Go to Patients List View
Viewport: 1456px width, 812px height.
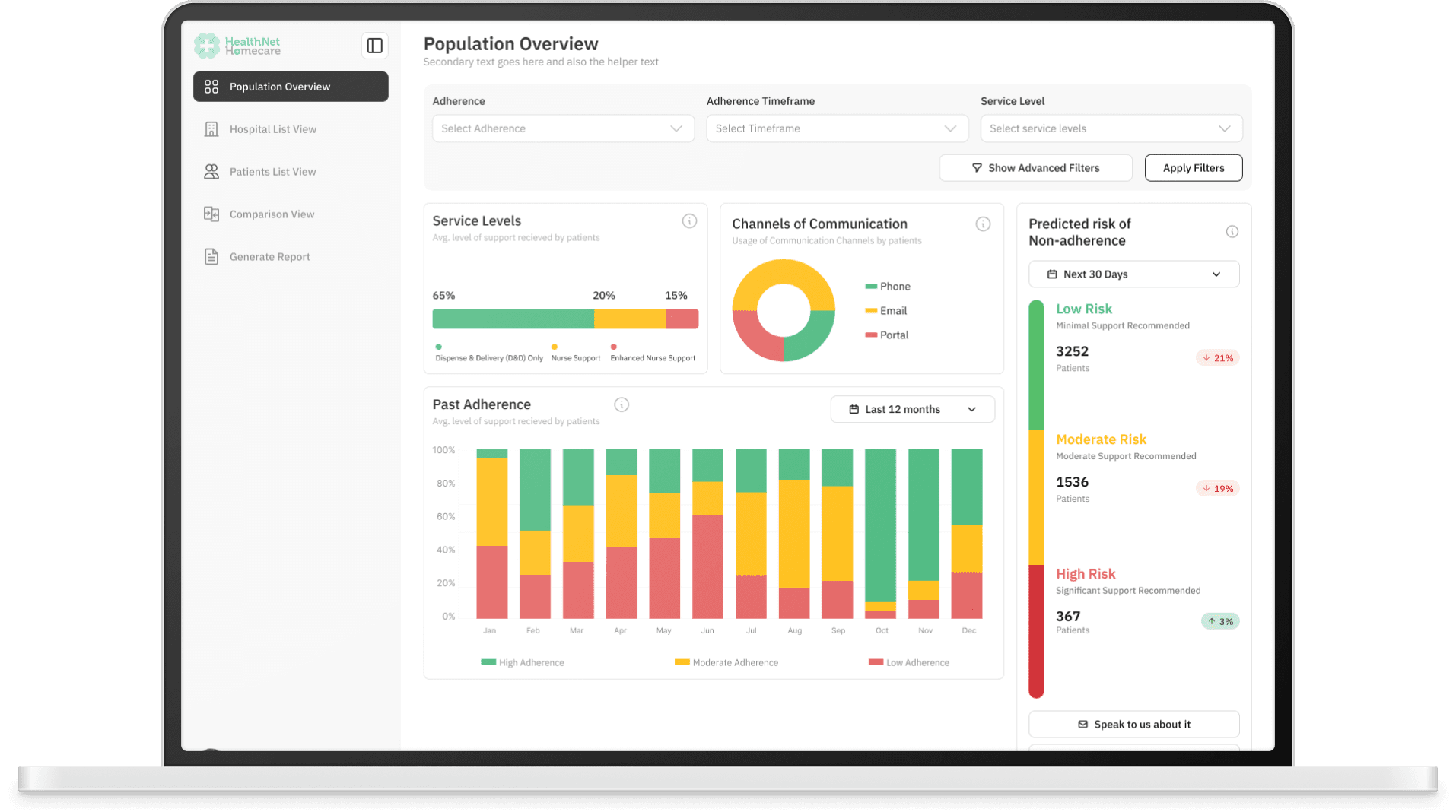coord(272,172)
